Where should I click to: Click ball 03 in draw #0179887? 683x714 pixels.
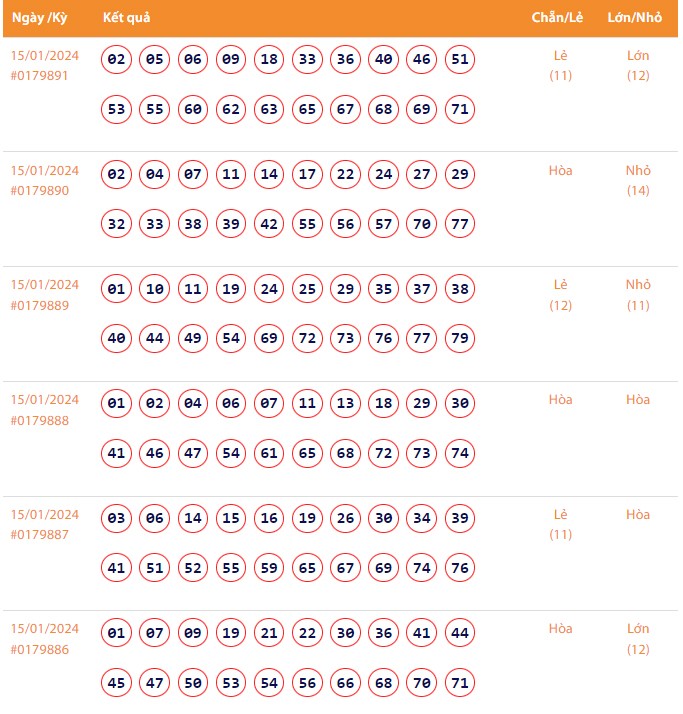(x=117, y=519)
